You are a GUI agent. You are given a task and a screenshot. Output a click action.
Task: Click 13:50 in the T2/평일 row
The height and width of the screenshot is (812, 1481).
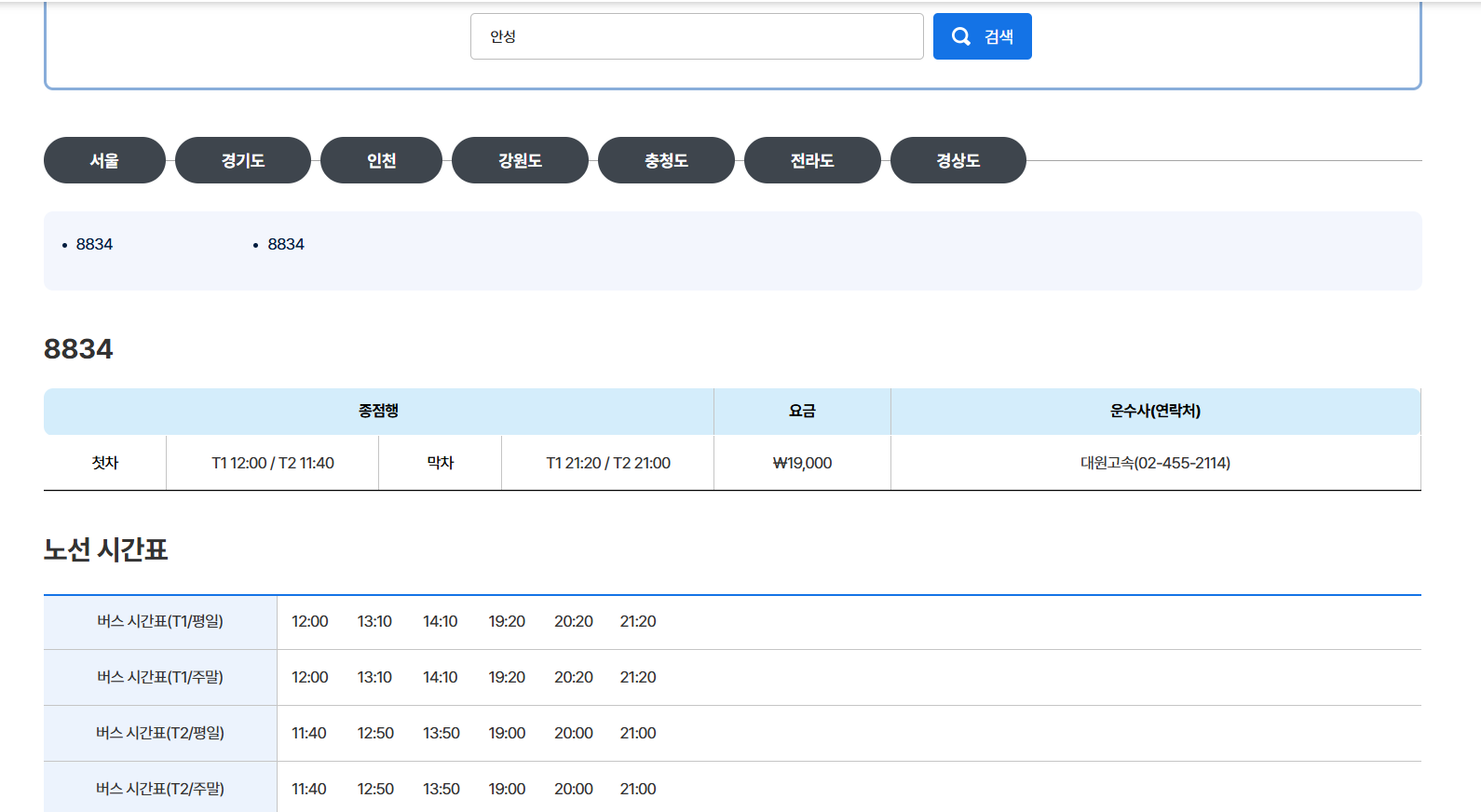coord(442,733)
